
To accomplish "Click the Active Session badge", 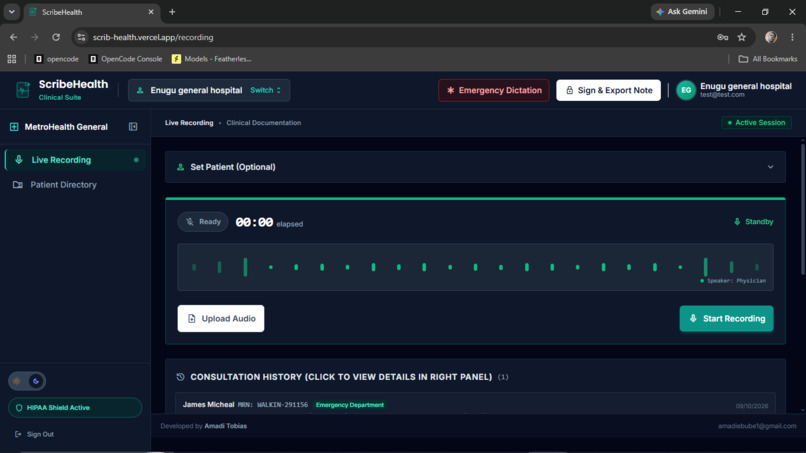I will [756, 122].
